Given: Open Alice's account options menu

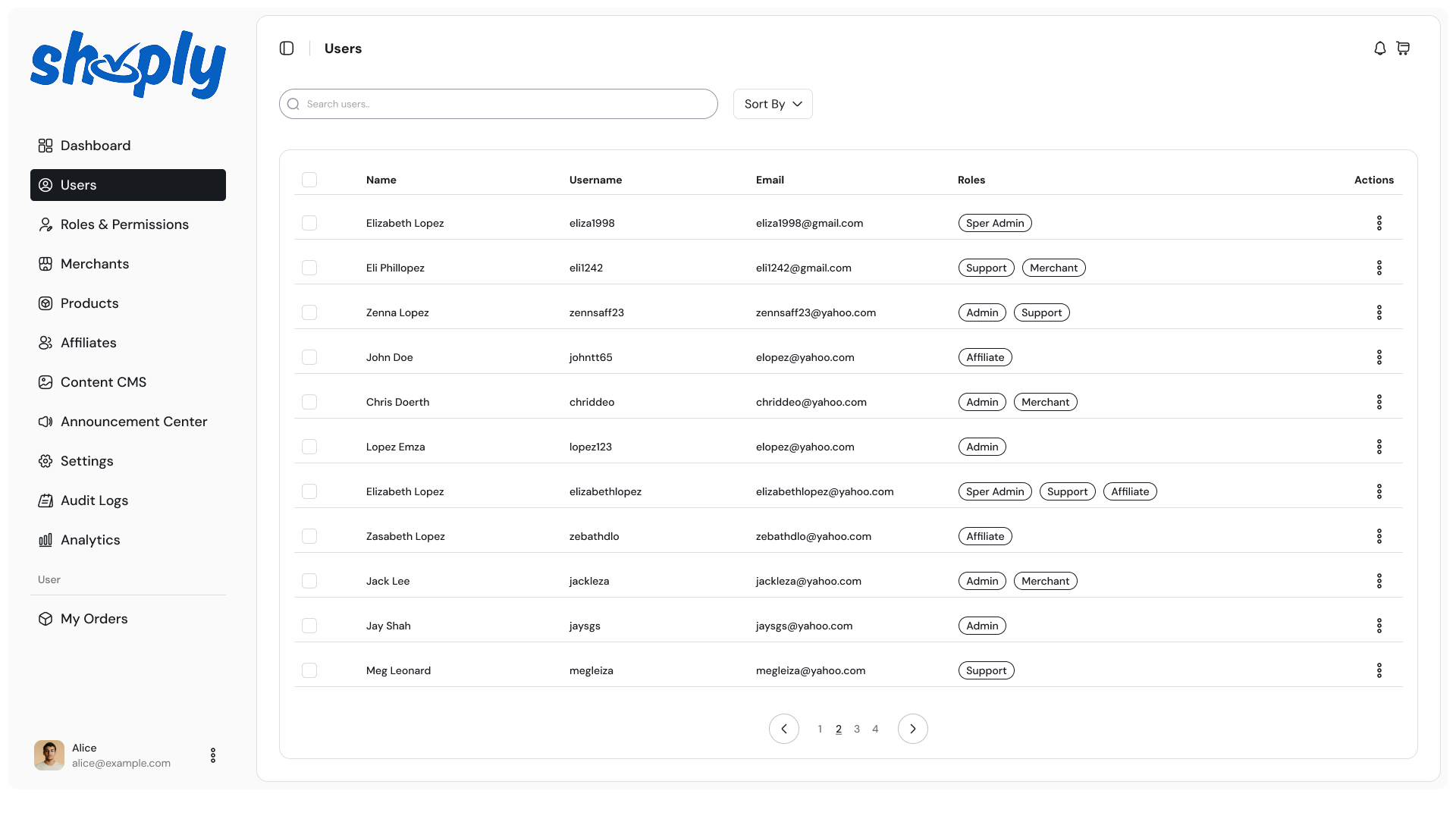Looking at the screenshot, I should [x=213, y=755].
